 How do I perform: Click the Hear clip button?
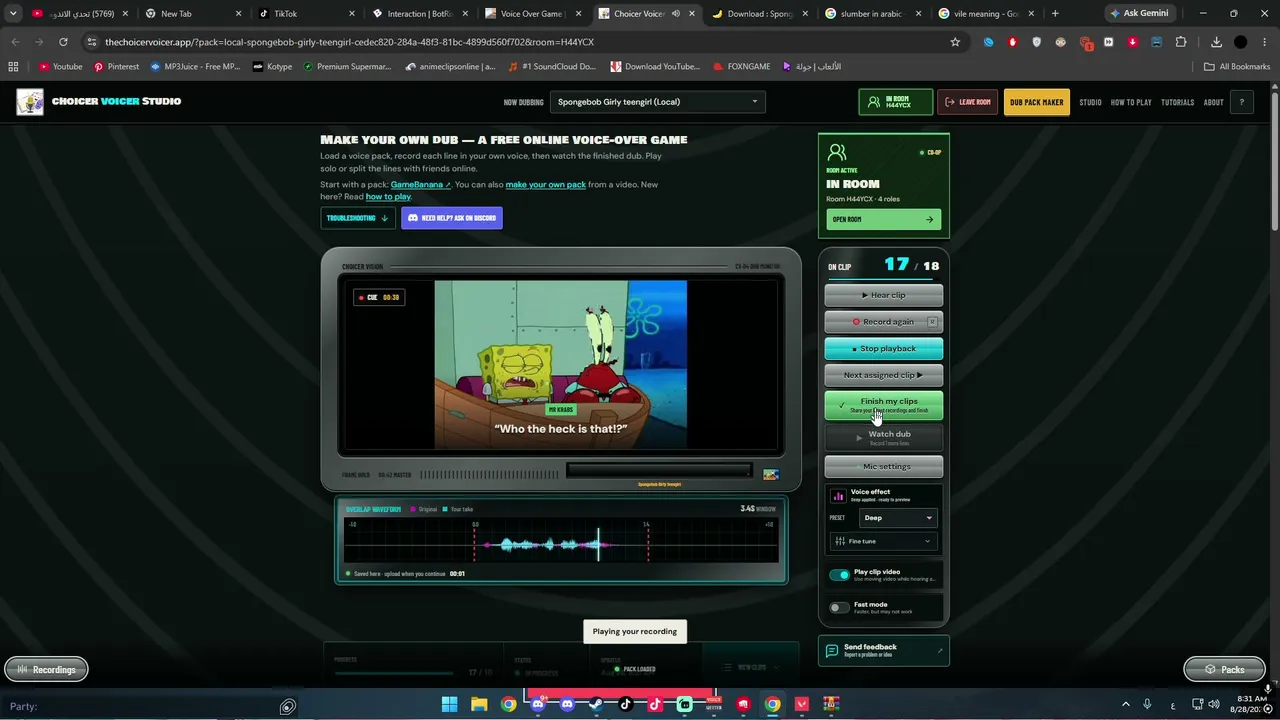pos(884,295)
